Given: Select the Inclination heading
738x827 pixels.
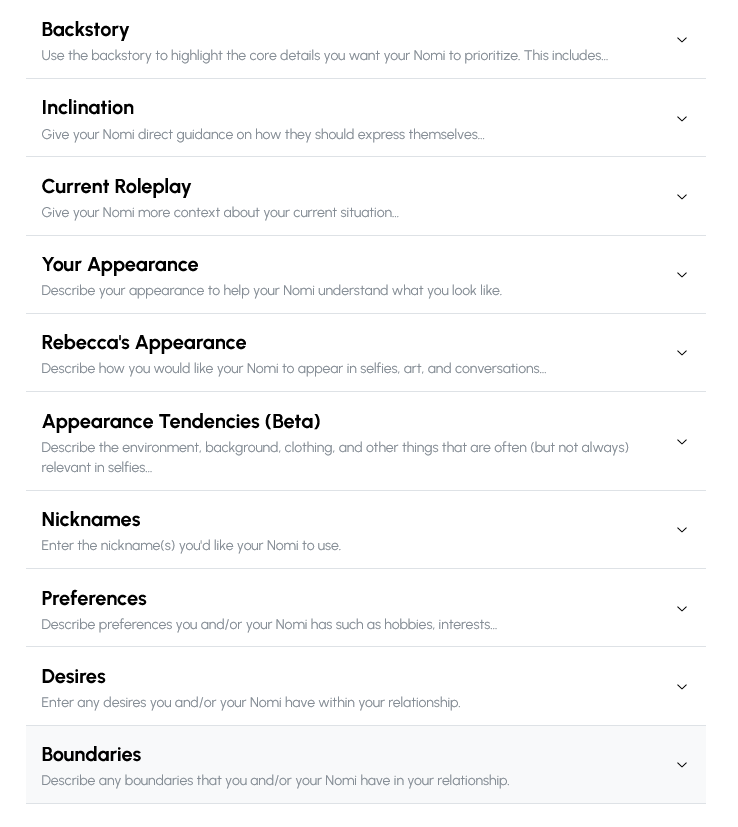Looking at the screenshot, I should (88, 108).
